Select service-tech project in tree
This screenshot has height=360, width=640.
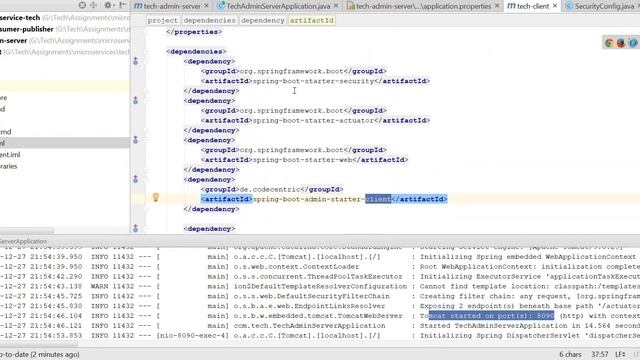(x=65, y=18)
